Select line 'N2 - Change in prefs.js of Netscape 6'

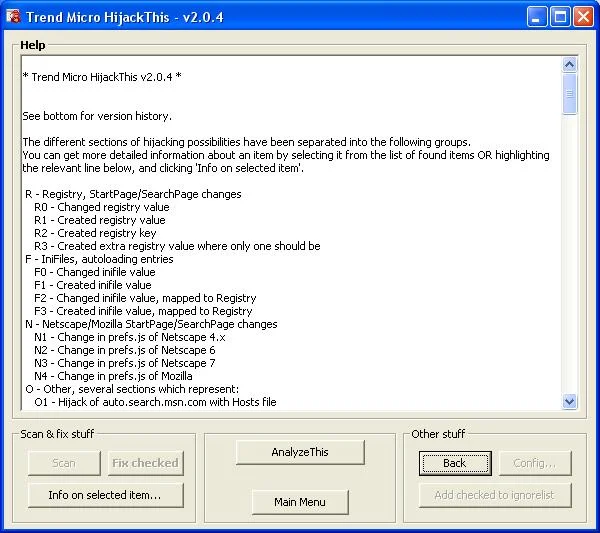coord(125,350)
